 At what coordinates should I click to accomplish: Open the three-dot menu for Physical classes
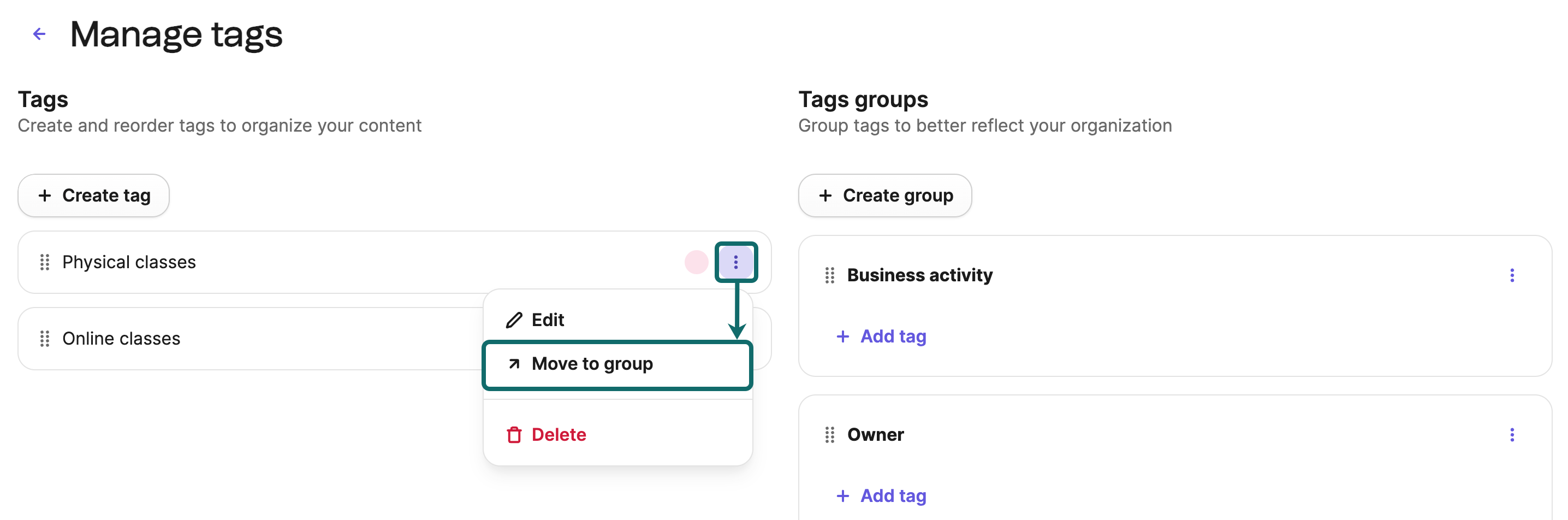(x=737, y=262)
